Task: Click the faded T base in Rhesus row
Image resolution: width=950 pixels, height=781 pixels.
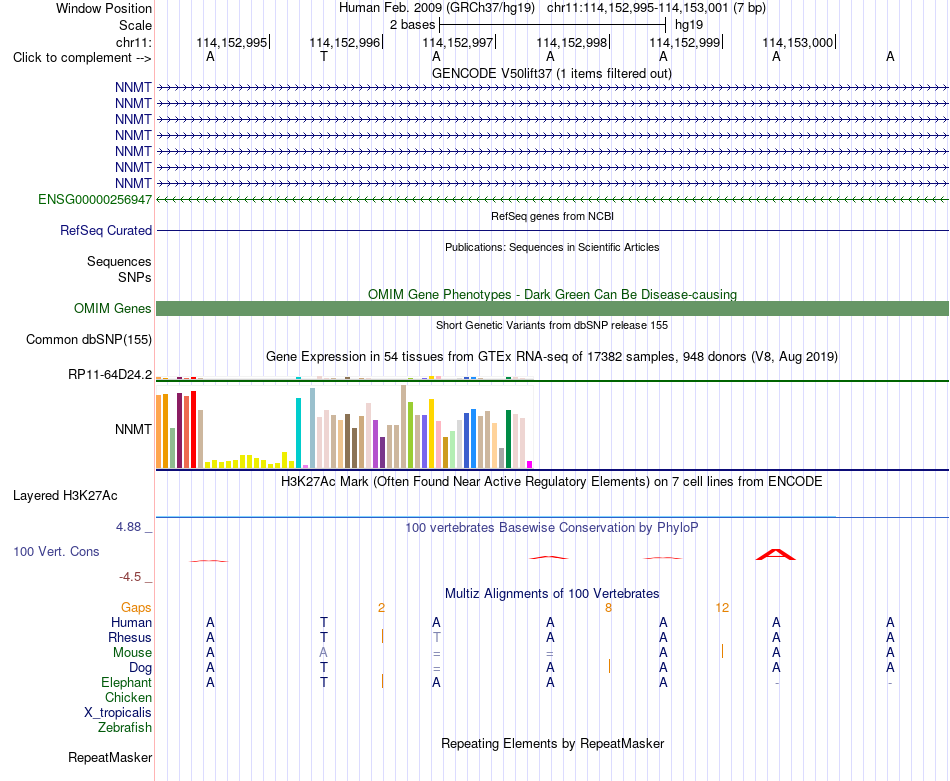Action: pos(436,637)
